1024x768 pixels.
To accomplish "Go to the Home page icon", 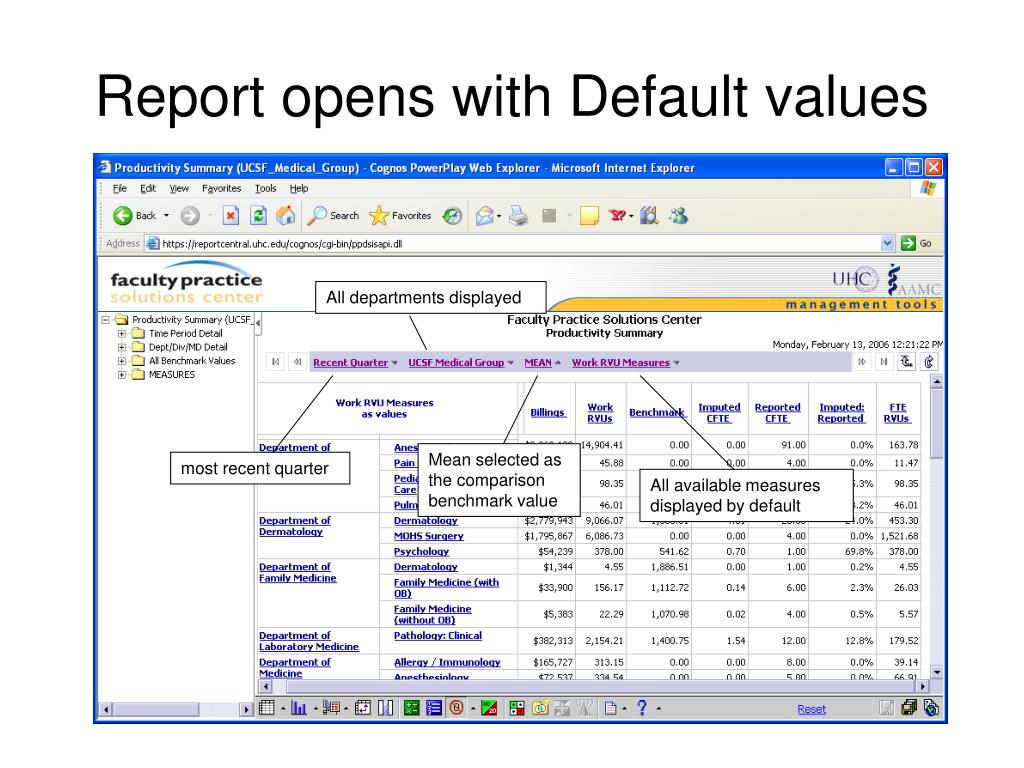I will coord(285,216).
